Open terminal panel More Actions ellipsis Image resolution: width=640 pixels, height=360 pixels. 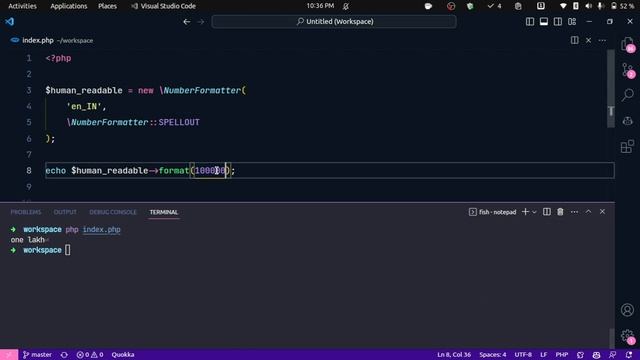(574, 212)
